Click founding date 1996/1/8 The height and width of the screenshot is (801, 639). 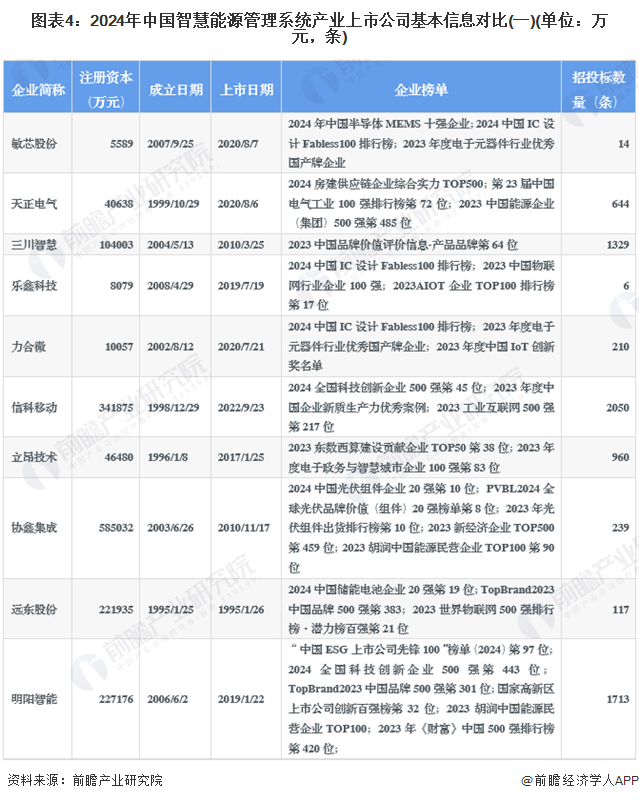168,457
